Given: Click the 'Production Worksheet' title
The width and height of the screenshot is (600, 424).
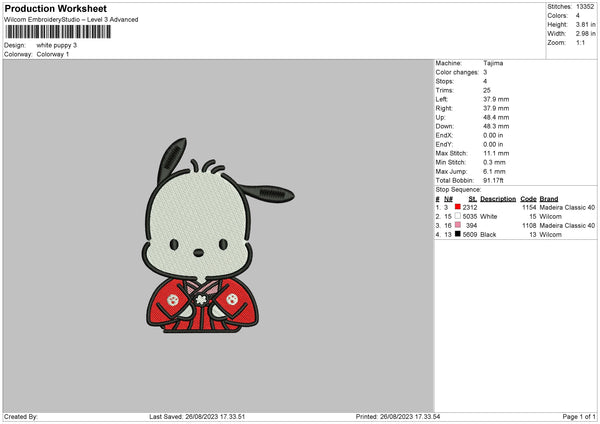Looking at the screenshot, I should tap(55, 8).
